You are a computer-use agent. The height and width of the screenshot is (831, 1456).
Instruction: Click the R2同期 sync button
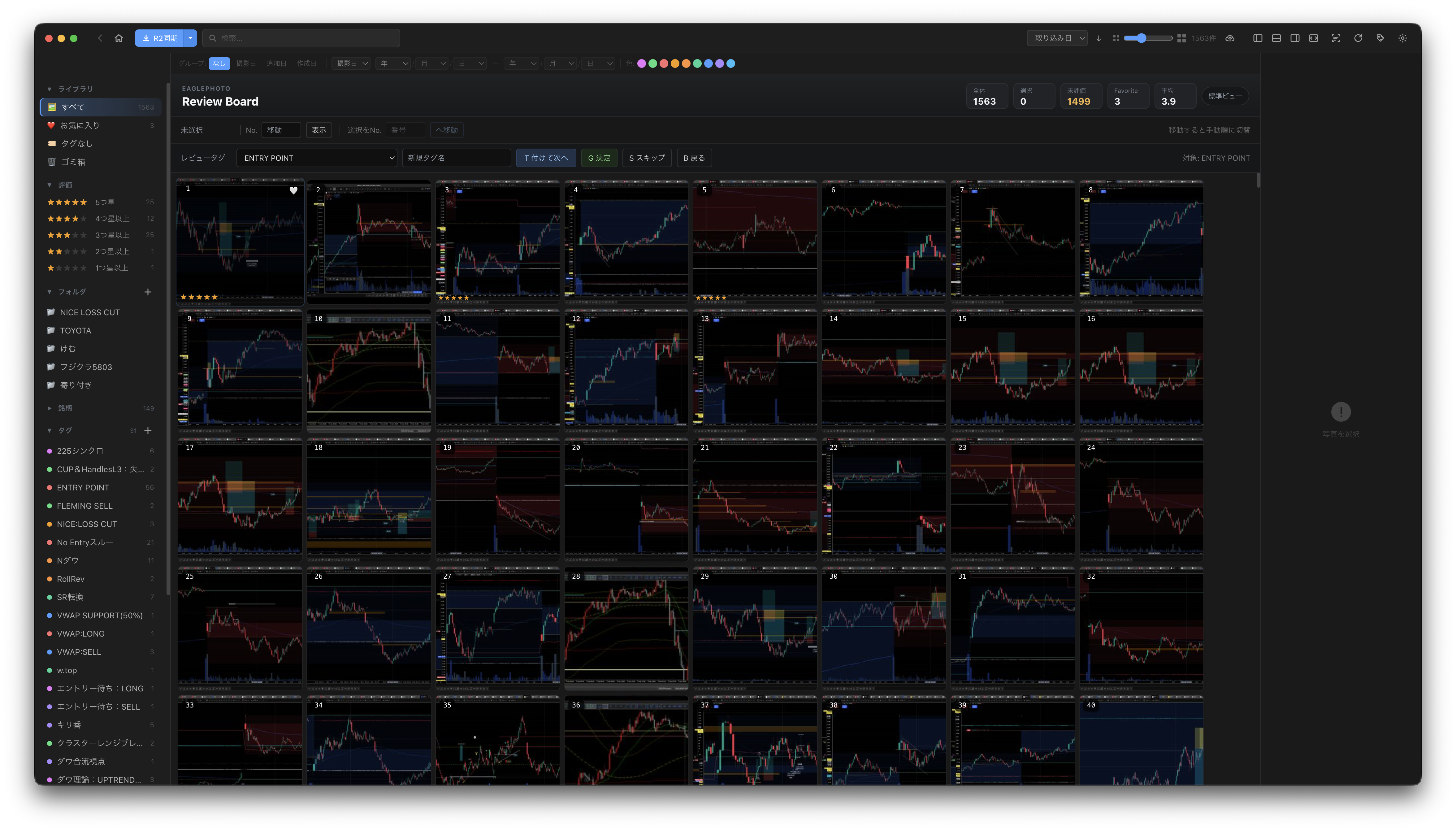(159, 38)
